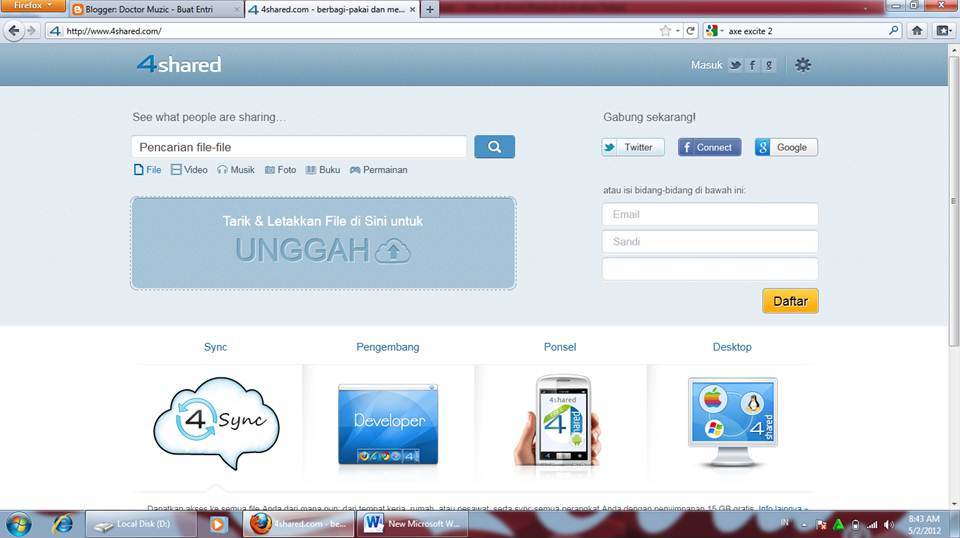Open Windows Start button

18,525
